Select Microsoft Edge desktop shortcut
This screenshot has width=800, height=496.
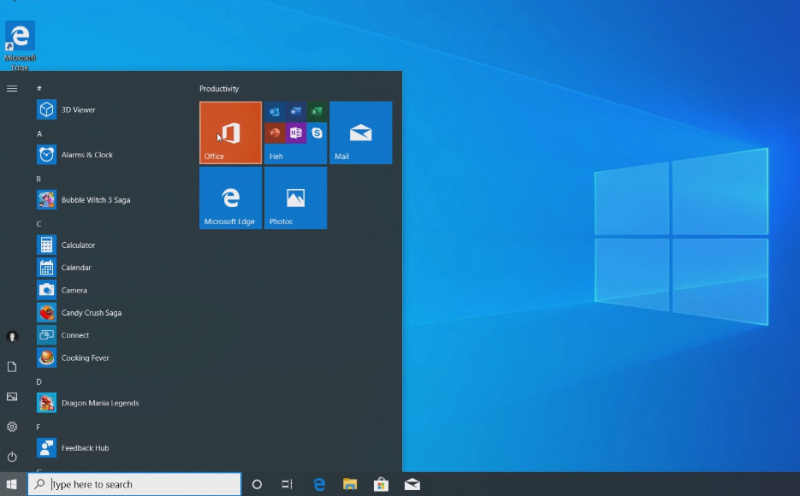[x=20, y=45]
